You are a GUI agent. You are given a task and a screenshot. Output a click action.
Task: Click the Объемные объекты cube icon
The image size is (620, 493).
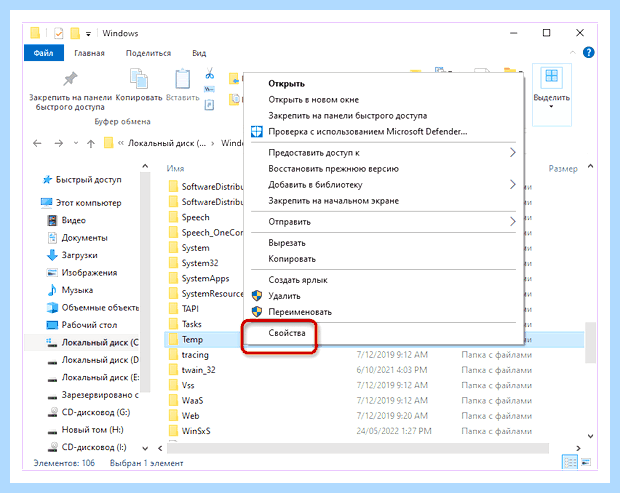[52, 307]
